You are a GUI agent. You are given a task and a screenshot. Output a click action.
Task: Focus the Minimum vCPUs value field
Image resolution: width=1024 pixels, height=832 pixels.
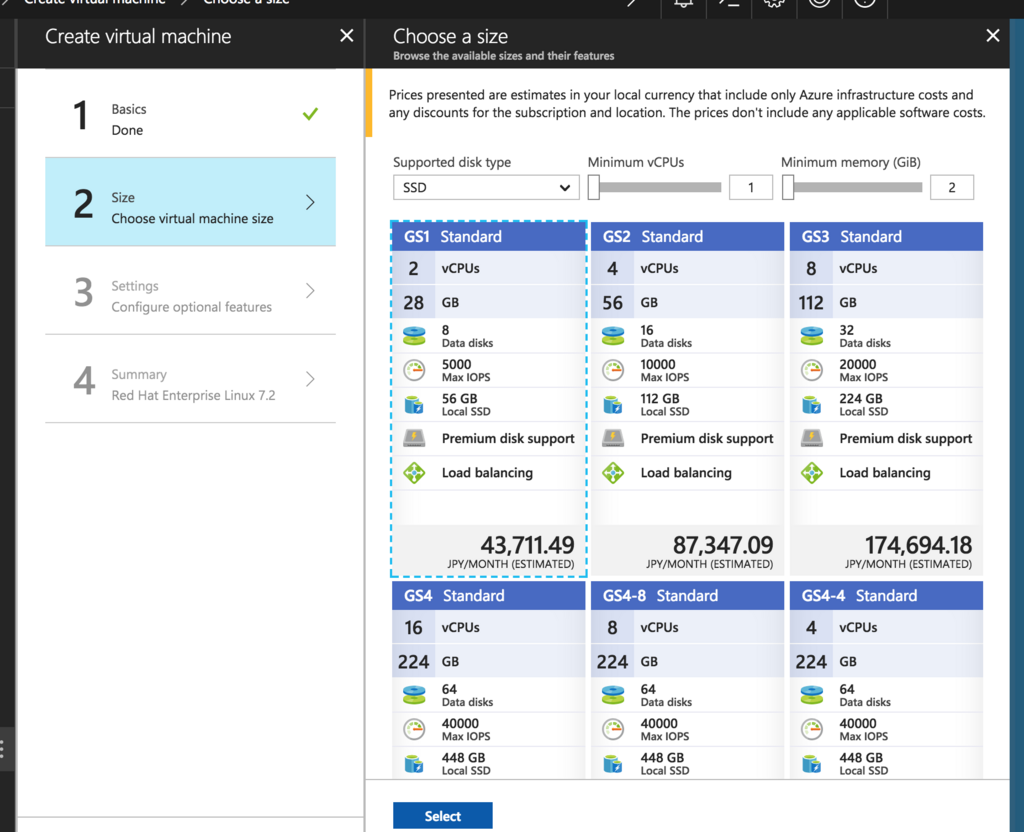751,187
